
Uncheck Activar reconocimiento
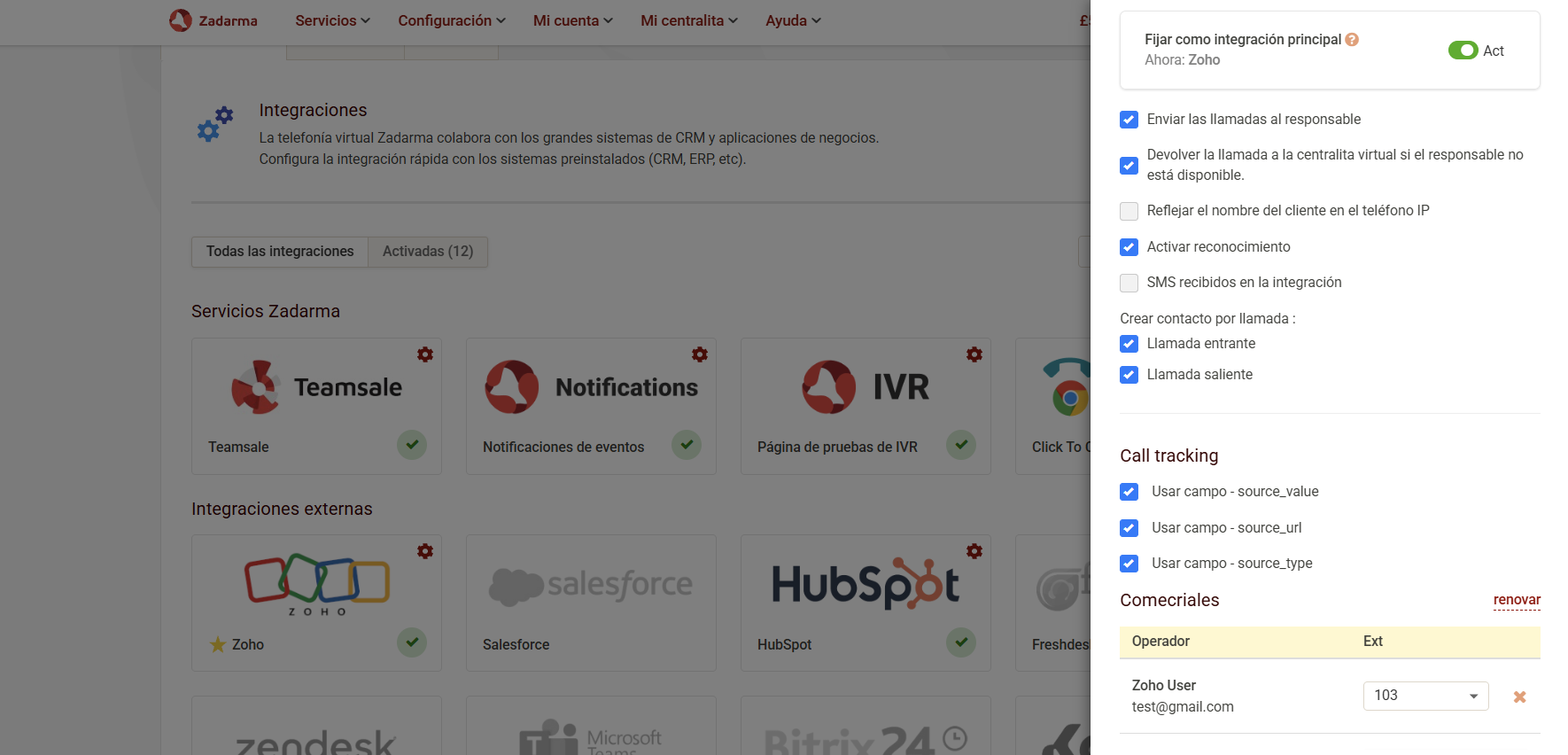[1129, 247]
